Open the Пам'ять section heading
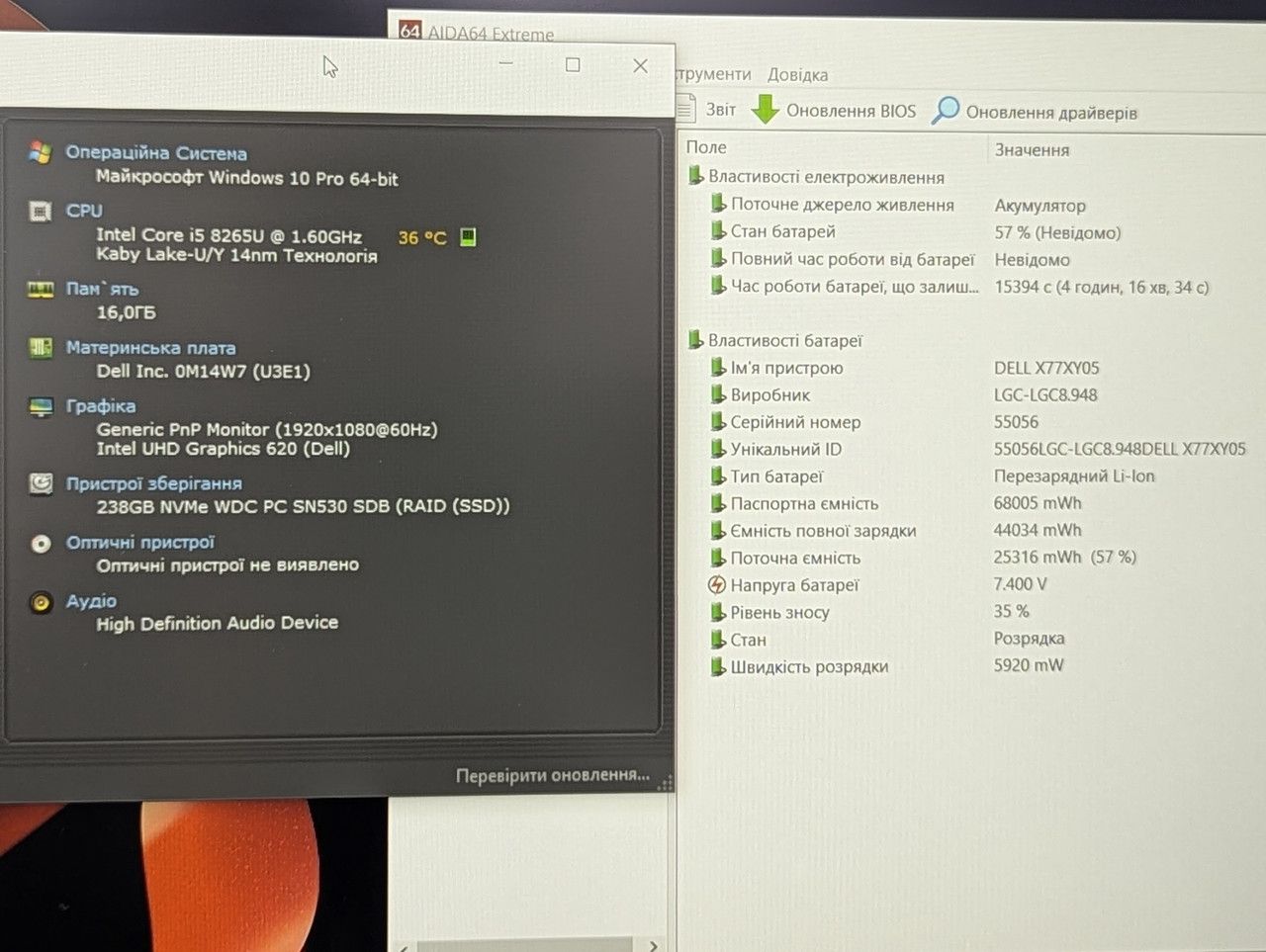1266x952 pixels. pyautogui.click(x=102, y=289)
